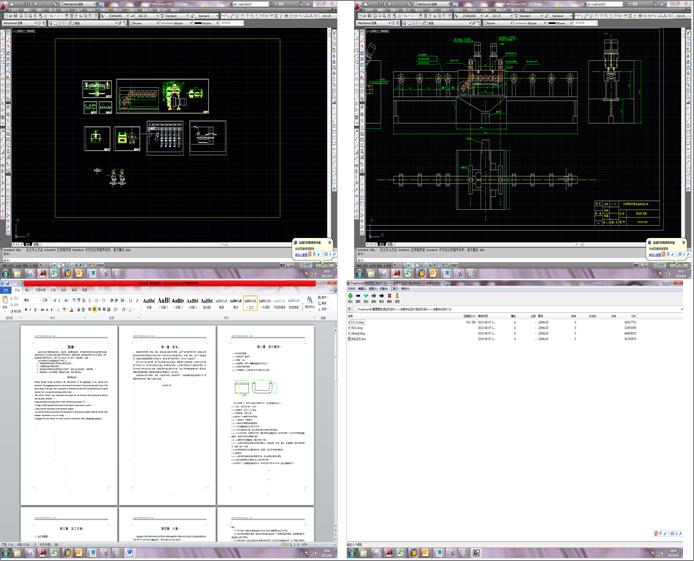The width and height of the screenshot is (694, 561).
Task: Click the text highlight color button in Word
Action: (x=65, y=310)
